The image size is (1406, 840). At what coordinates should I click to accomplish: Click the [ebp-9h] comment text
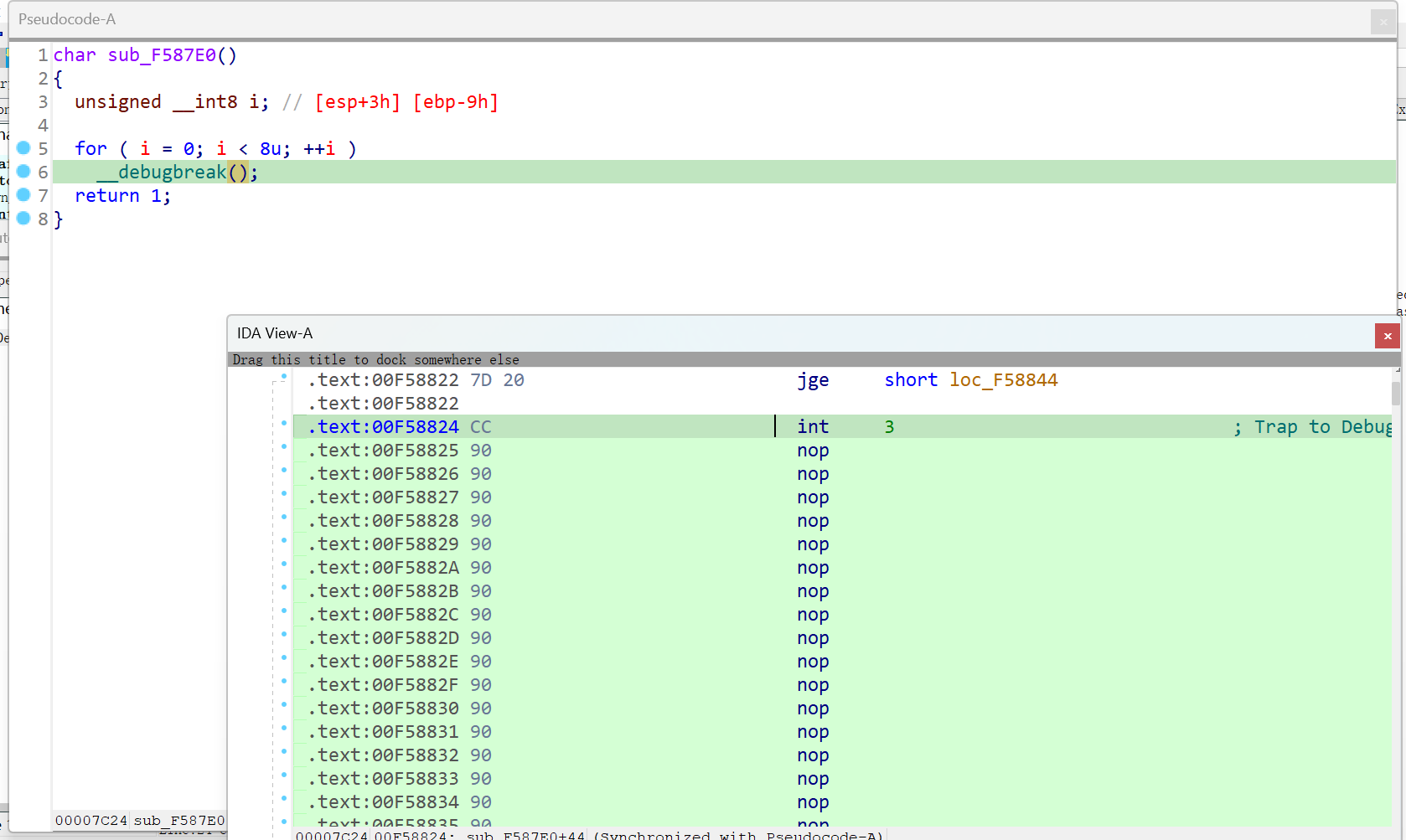point(456,102)
